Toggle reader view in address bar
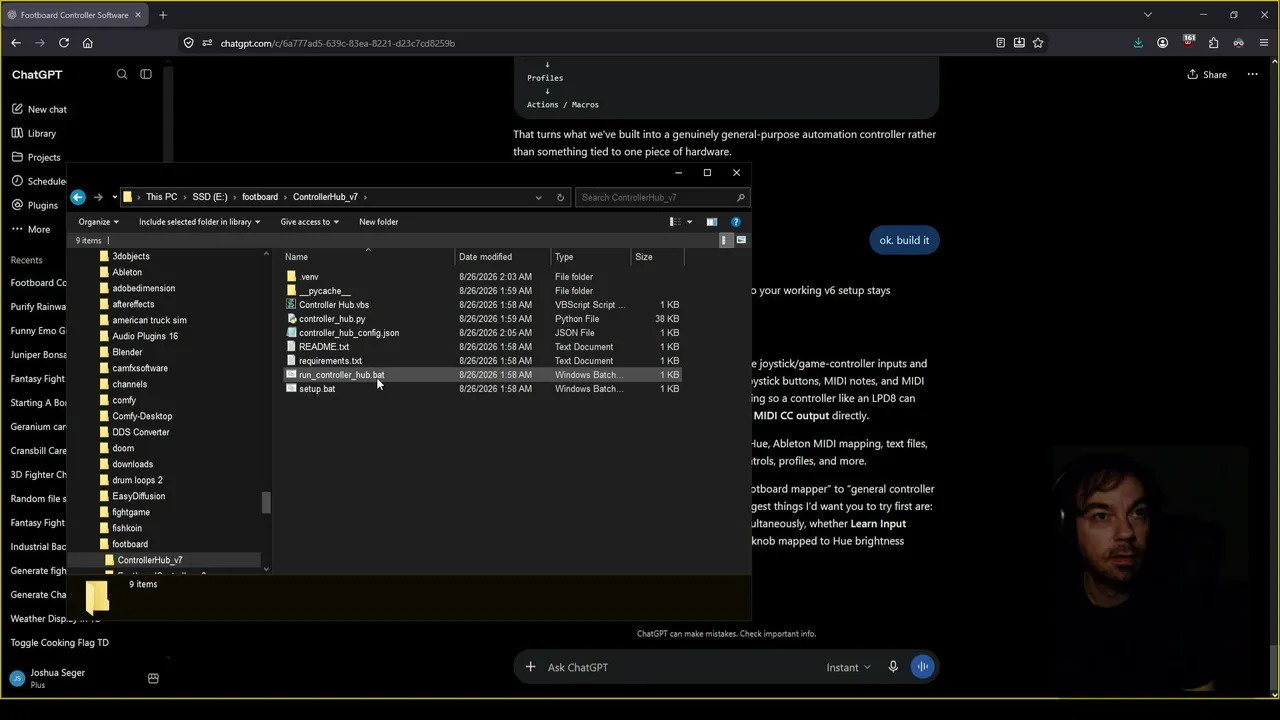The width and height of the screenshot is (1280, 720). click(1000, 43)
